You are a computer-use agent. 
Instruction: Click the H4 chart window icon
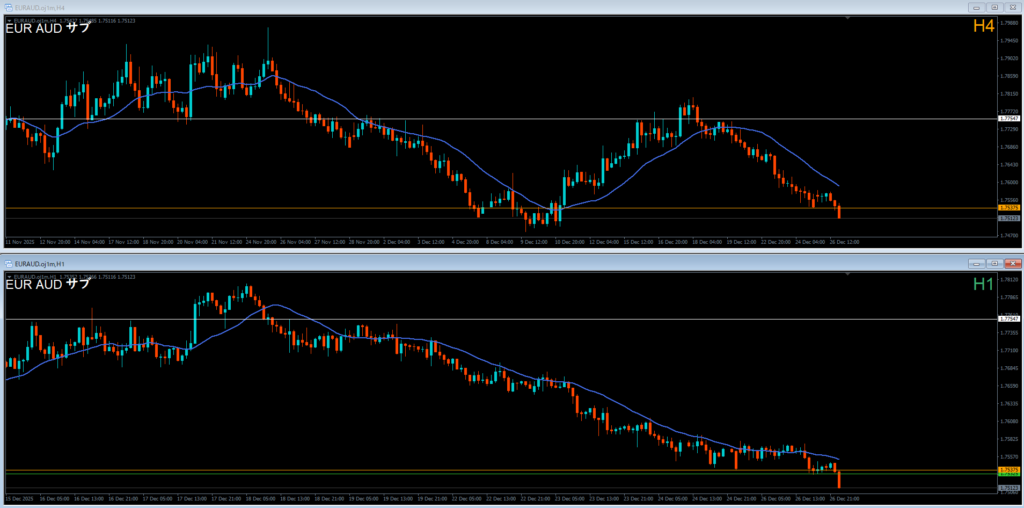pyautogui.click(x=8, y=8)
